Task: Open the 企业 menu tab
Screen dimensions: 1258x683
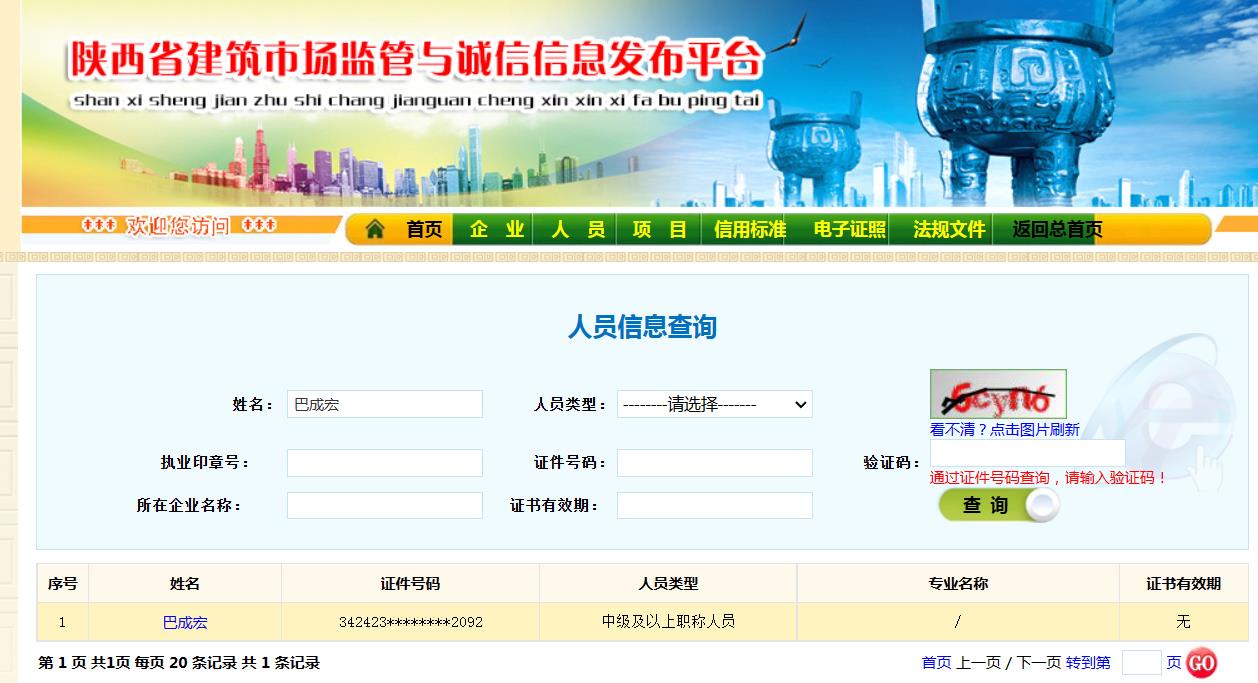Action: coord(497,230)
